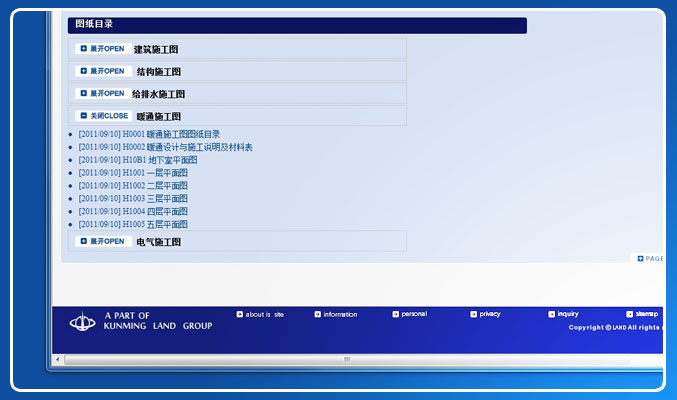
Task: Open the sitemap footer link
Action: (x=642, y=314)
